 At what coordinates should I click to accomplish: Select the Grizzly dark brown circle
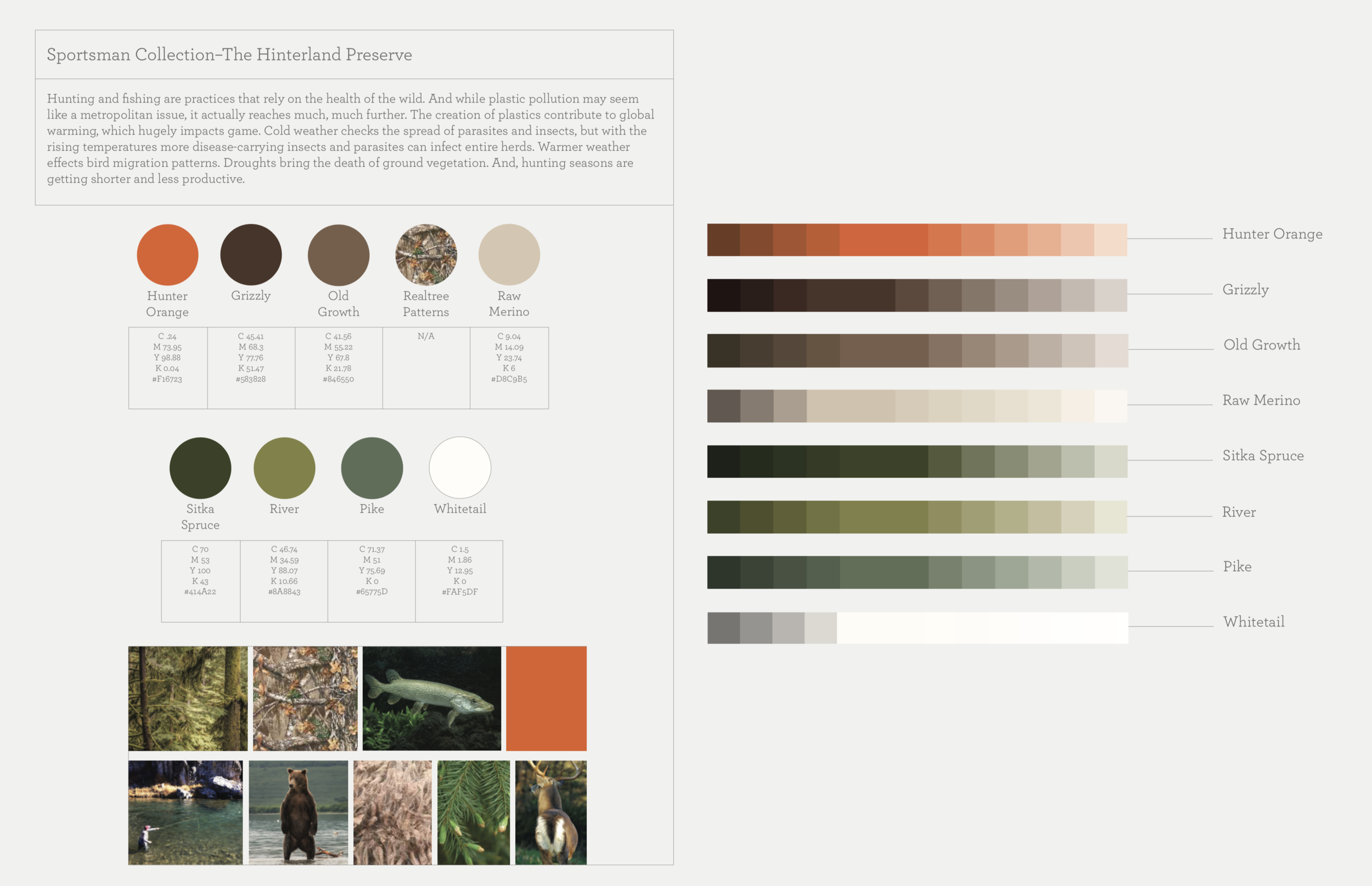(251, 255)
